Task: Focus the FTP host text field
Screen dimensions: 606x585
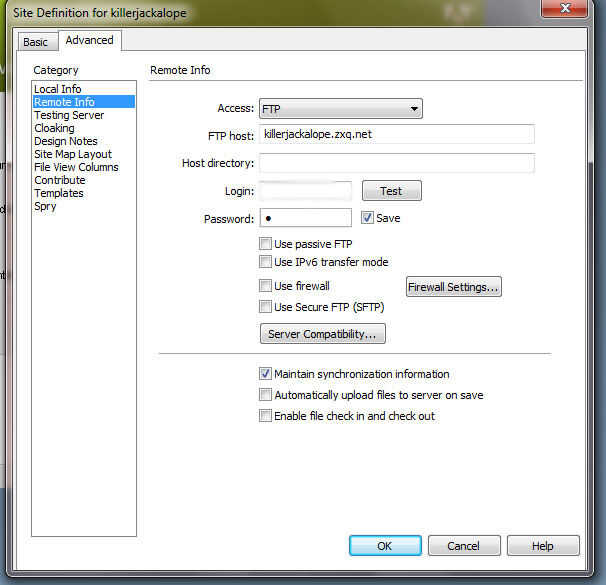Action: coord(397,134)
